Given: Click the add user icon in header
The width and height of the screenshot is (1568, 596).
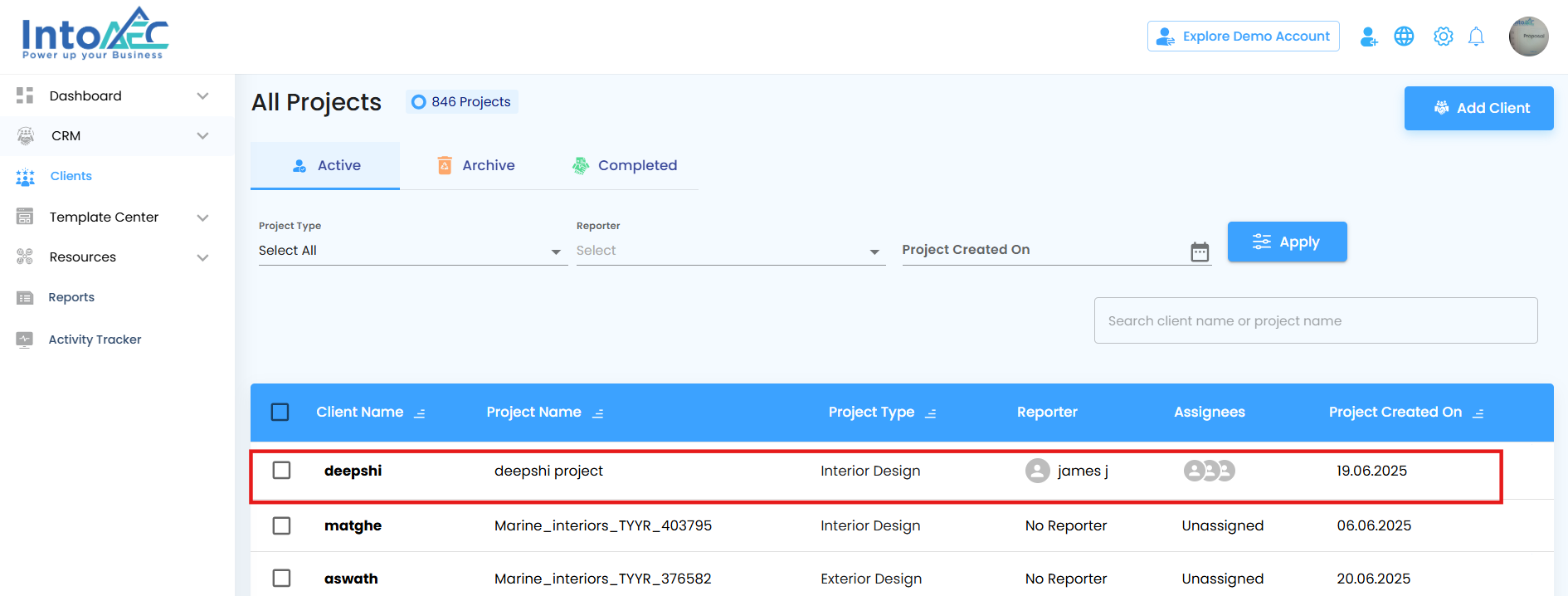Looking at the screenshot, I should 1368,37.
